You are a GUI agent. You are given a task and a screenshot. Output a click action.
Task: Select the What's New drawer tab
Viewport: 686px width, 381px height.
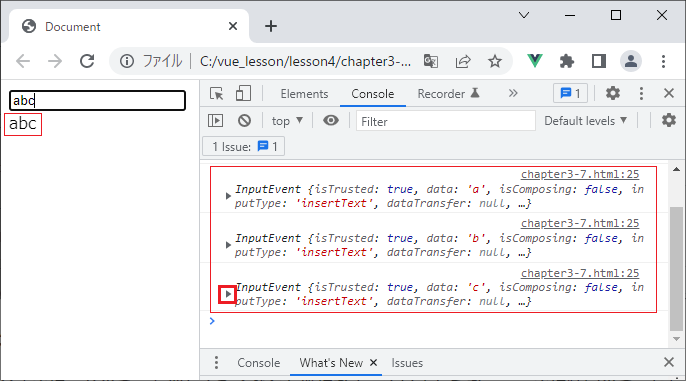pyautogui.click(x=331, y=363)
